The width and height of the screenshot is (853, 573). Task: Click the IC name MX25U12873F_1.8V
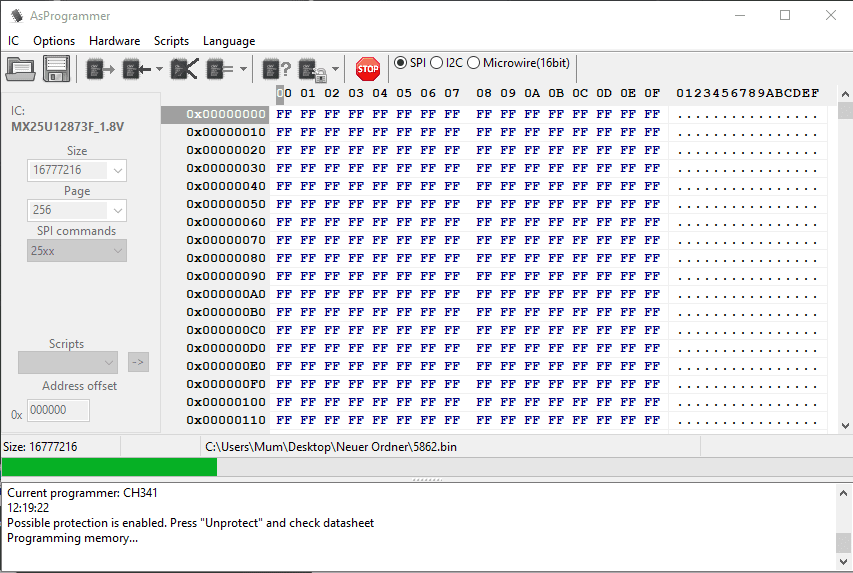click(x=67, y=127)
